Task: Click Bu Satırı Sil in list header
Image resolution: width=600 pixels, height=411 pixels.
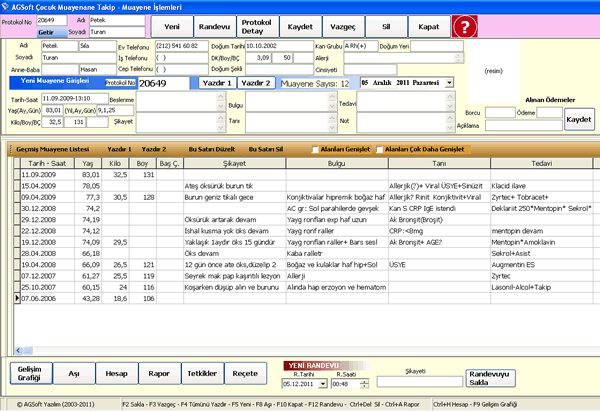Action: [x=267, y=149]
